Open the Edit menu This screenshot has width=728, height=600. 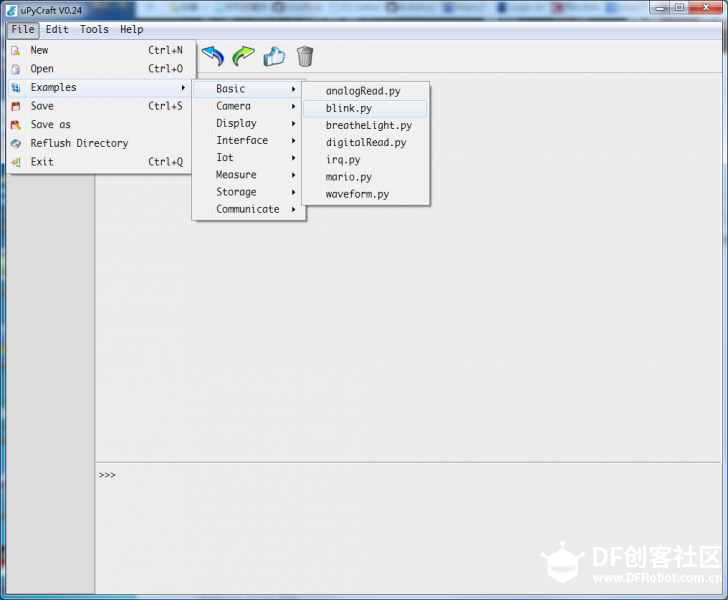point(57,29)
